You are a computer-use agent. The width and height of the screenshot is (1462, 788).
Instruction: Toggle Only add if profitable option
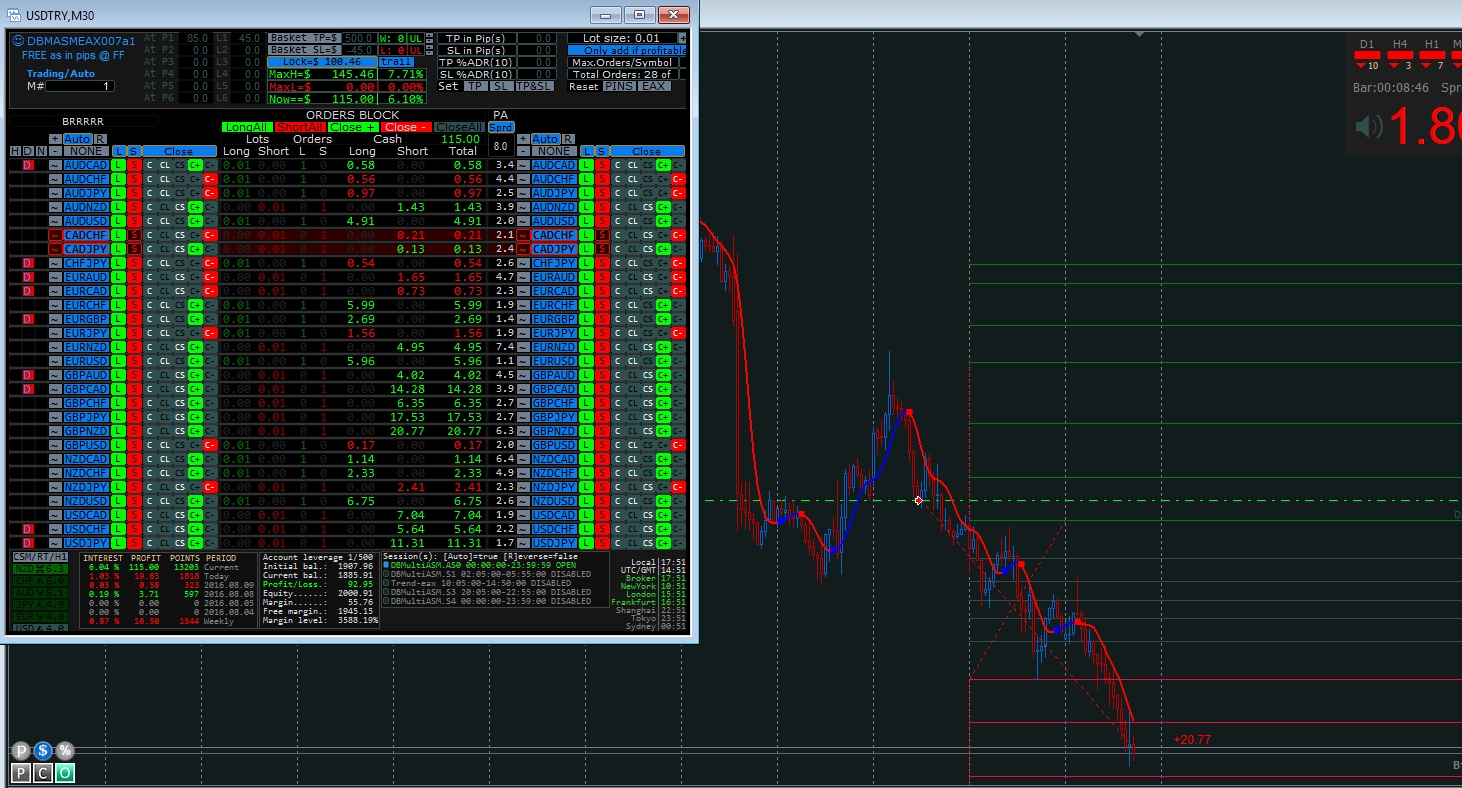627,50
